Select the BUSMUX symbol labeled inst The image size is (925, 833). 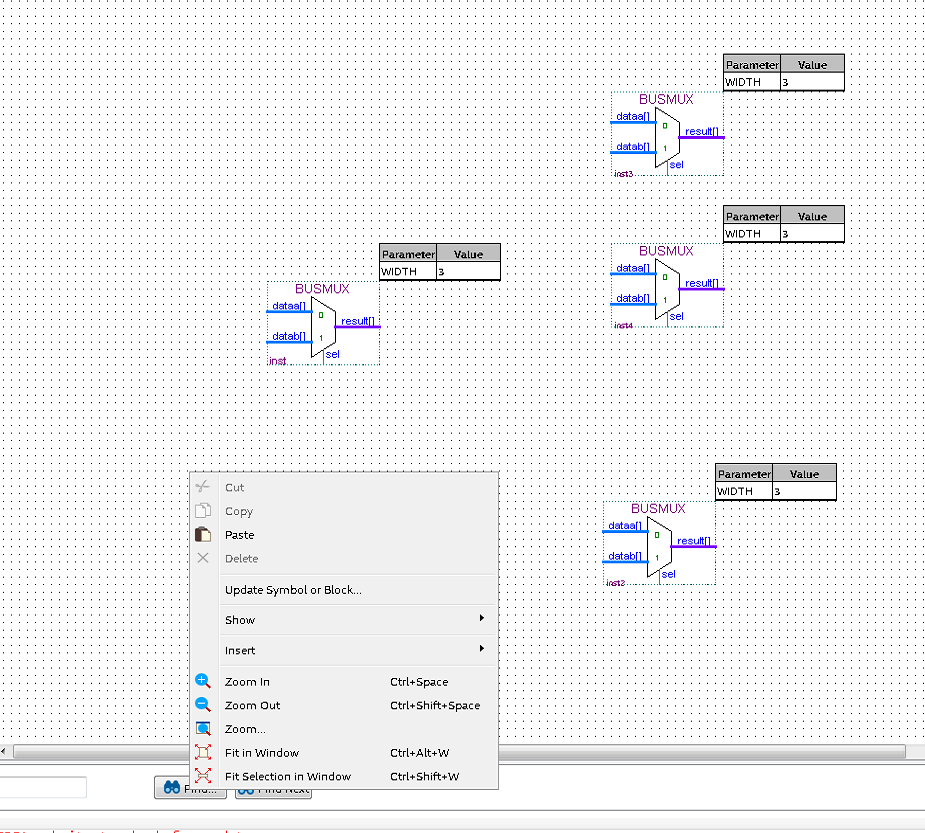323,323
